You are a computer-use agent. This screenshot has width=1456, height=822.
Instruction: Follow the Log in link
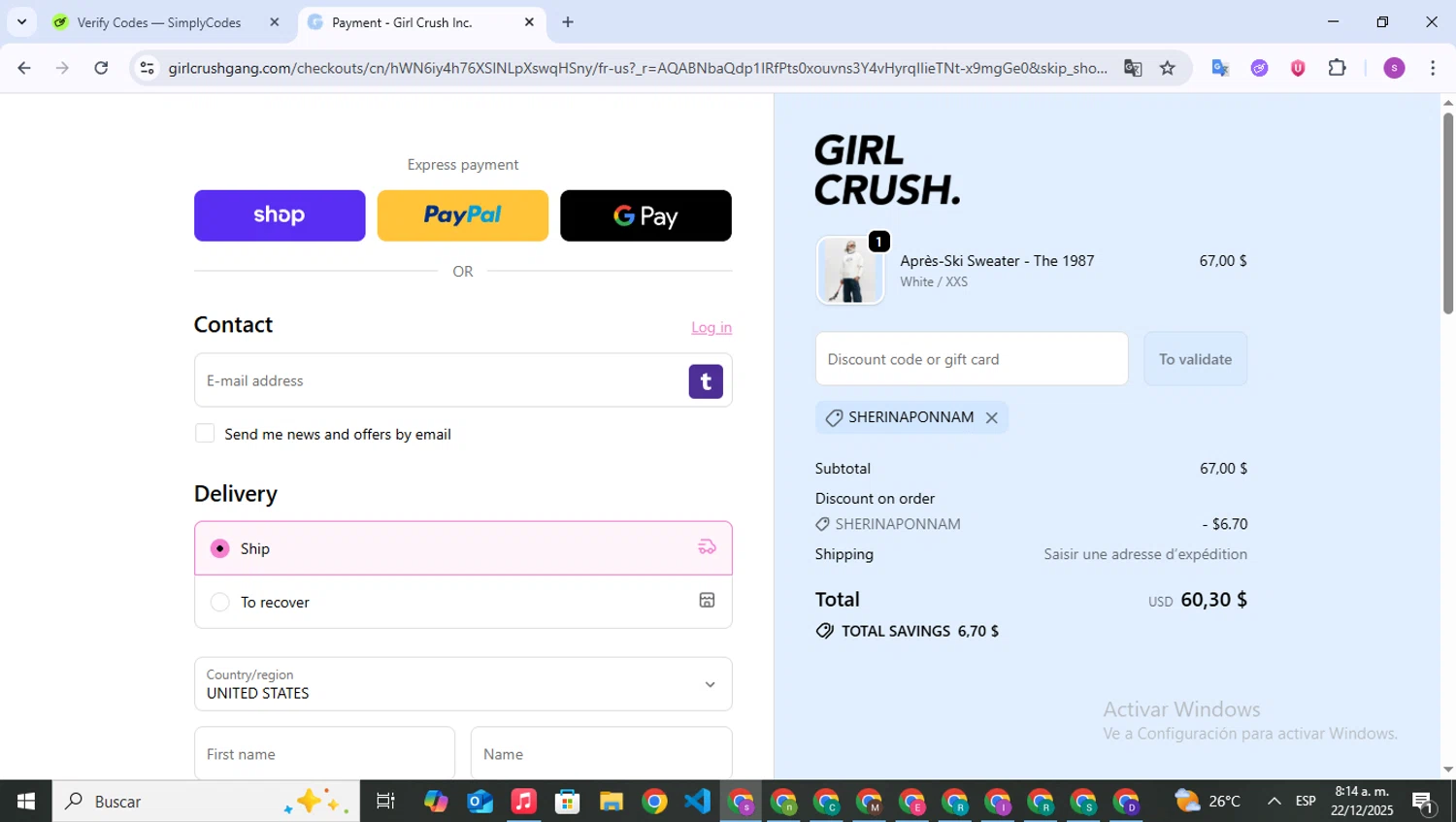(x=711, y=328)
